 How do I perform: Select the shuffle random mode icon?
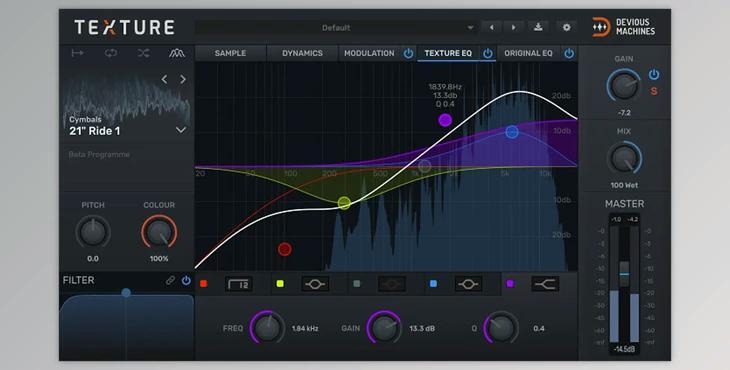pos(143,53)
